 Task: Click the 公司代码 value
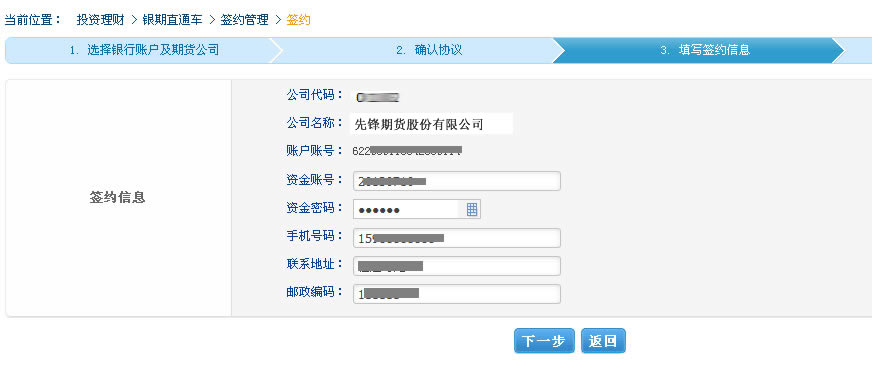pyautogui.click(x=378, y=98)
